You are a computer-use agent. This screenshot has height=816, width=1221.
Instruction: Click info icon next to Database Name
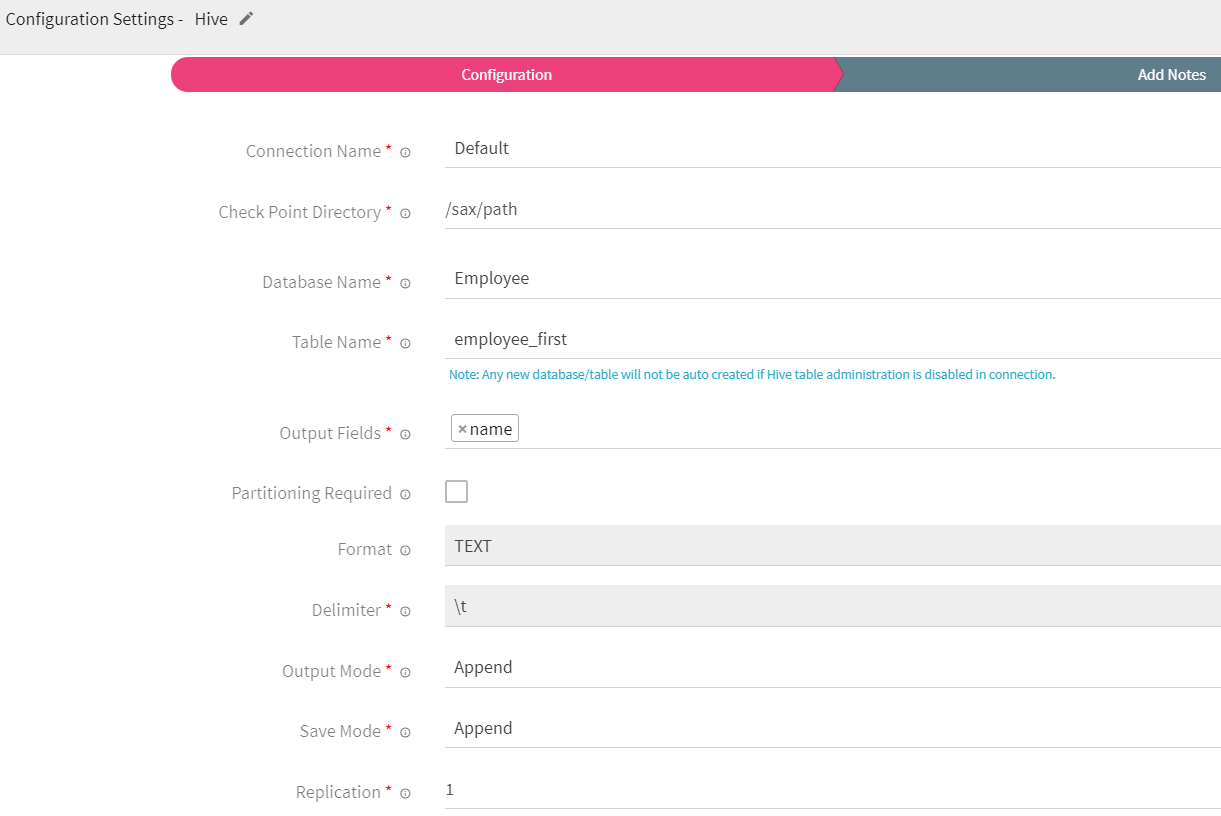point(405,283)
